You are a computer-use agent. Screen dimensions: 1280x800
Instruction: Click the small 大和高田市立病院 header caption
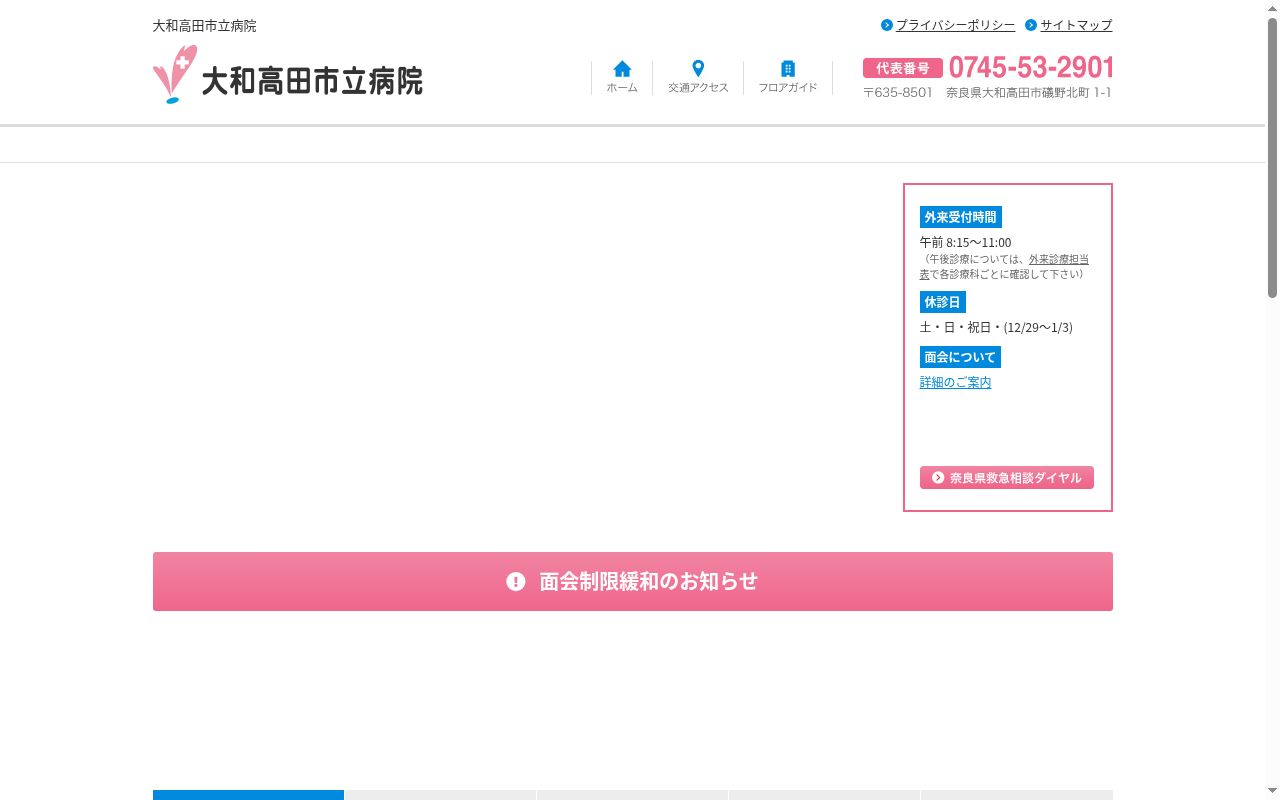pos(204,26)
